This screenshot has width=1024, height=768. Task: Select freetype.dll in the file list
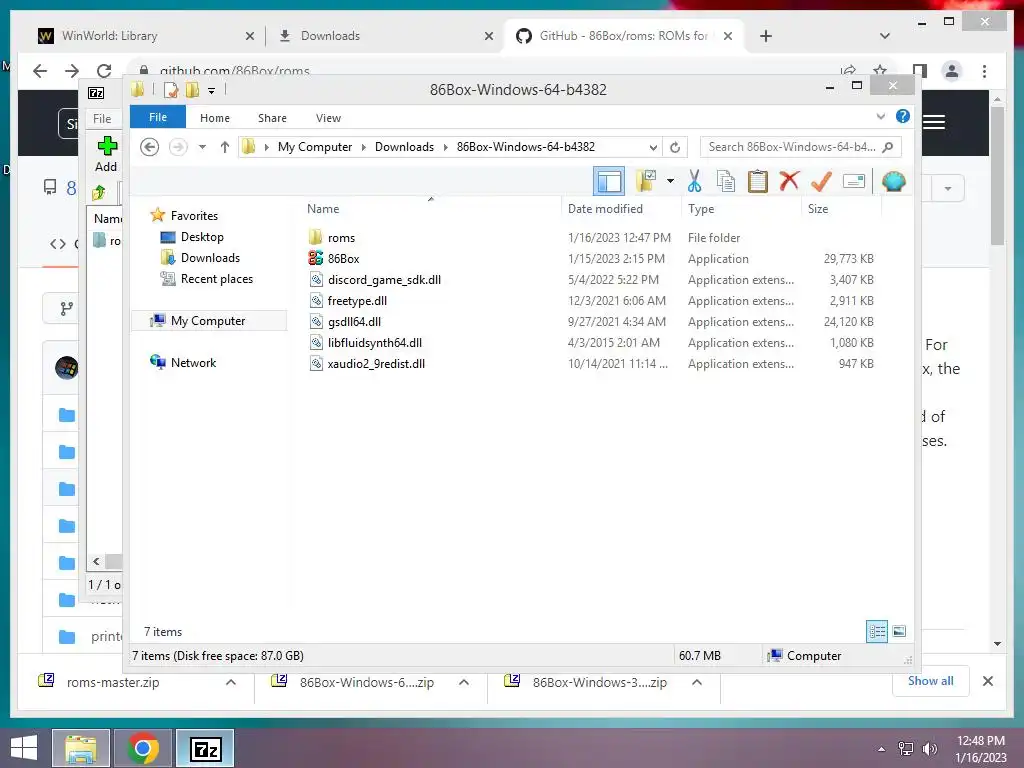(x=357, y=300)
